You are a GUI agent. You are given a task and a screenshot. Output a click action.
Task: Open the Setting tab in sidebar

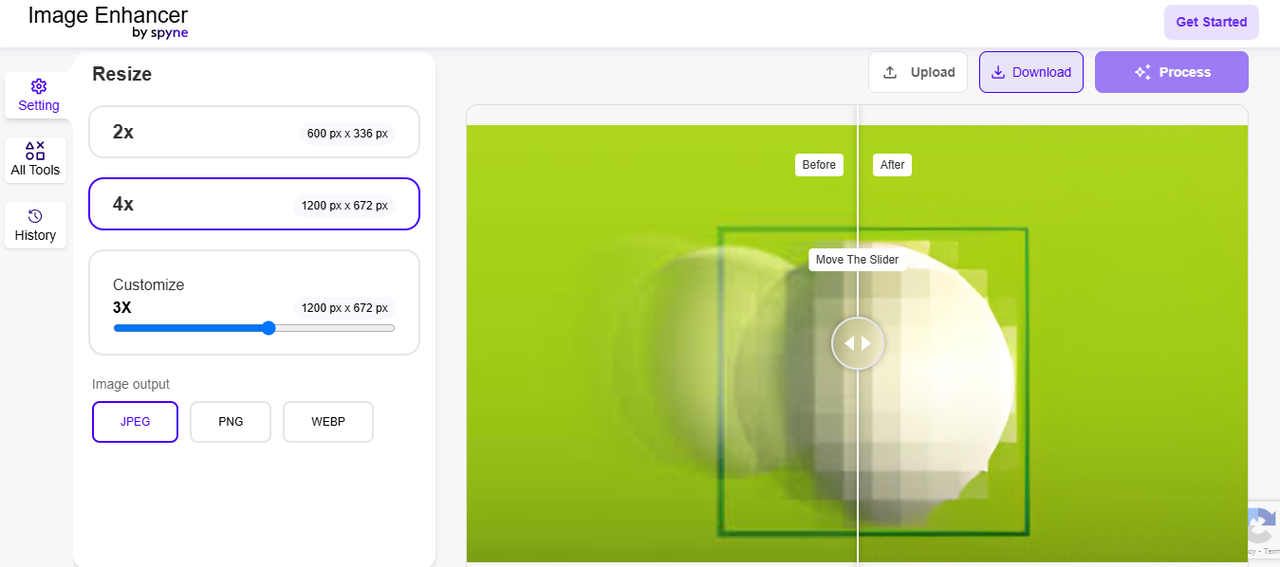pyautogui.click(x=38, y=95)
